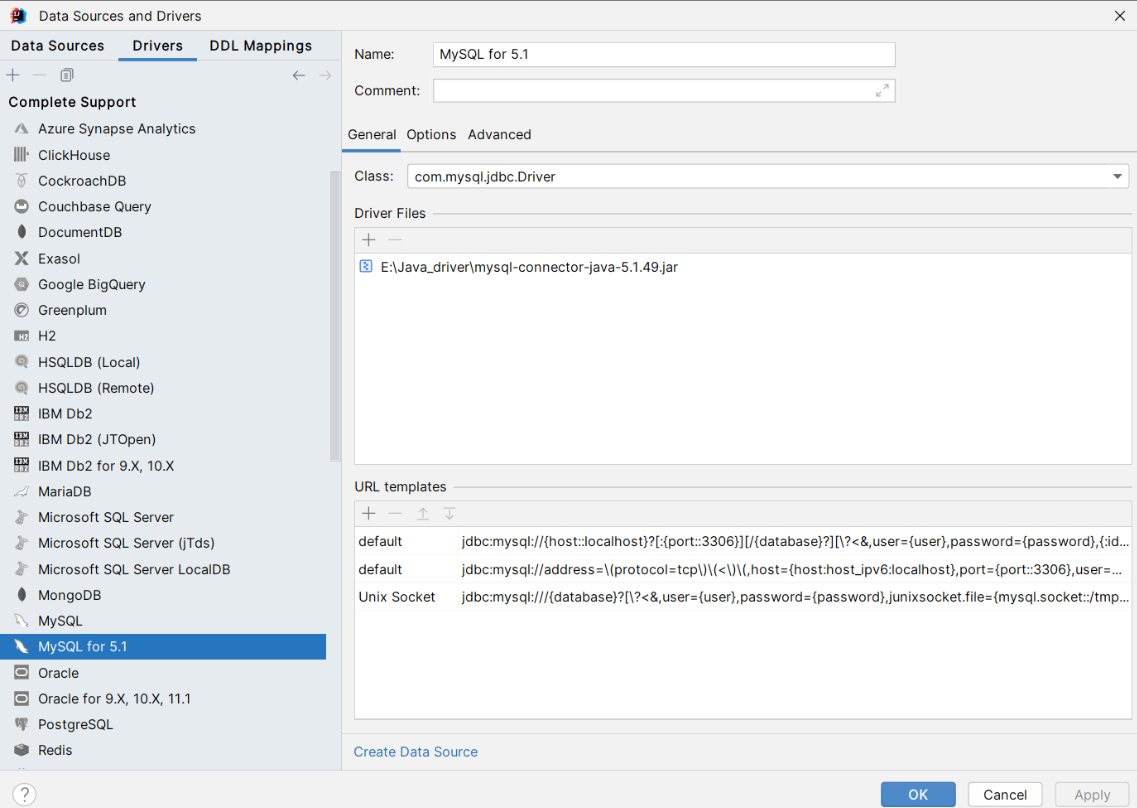
Task: Select Microsoft SQL Server (jTds) driver
Action: tap(163, 543)
